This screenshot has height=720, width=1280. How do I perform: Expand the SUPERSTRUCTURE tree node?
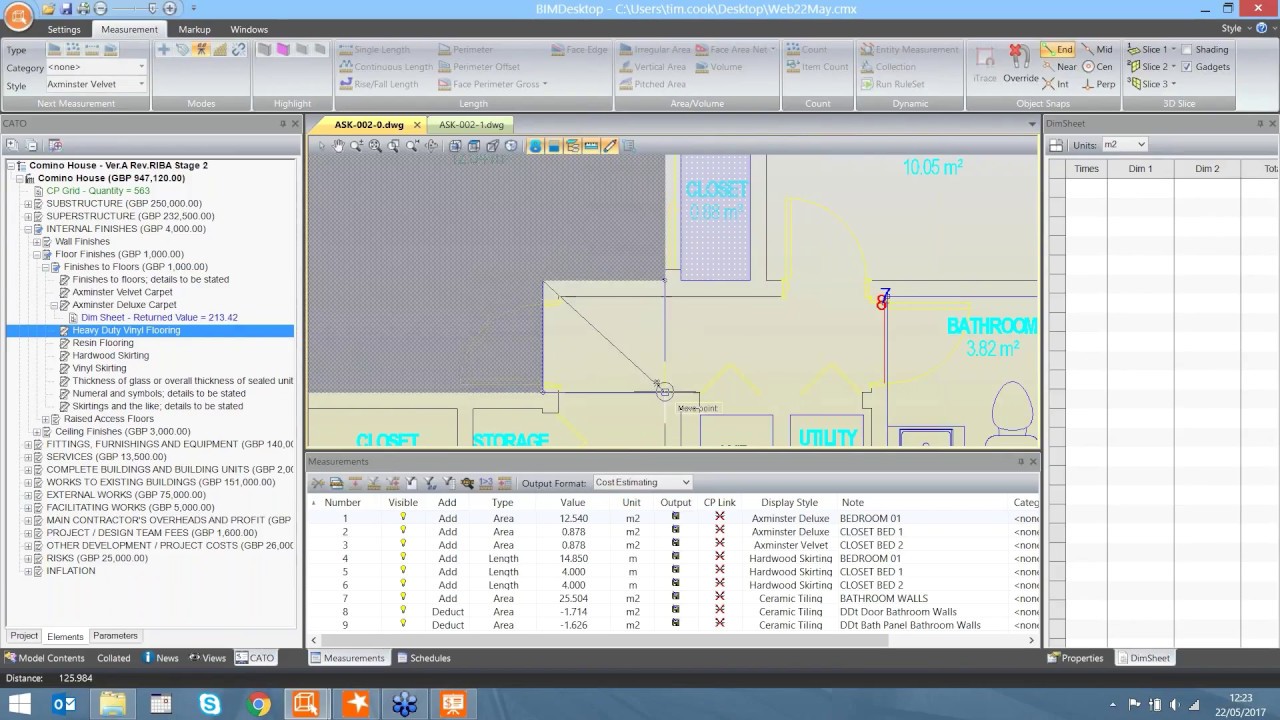coord(28,216)
